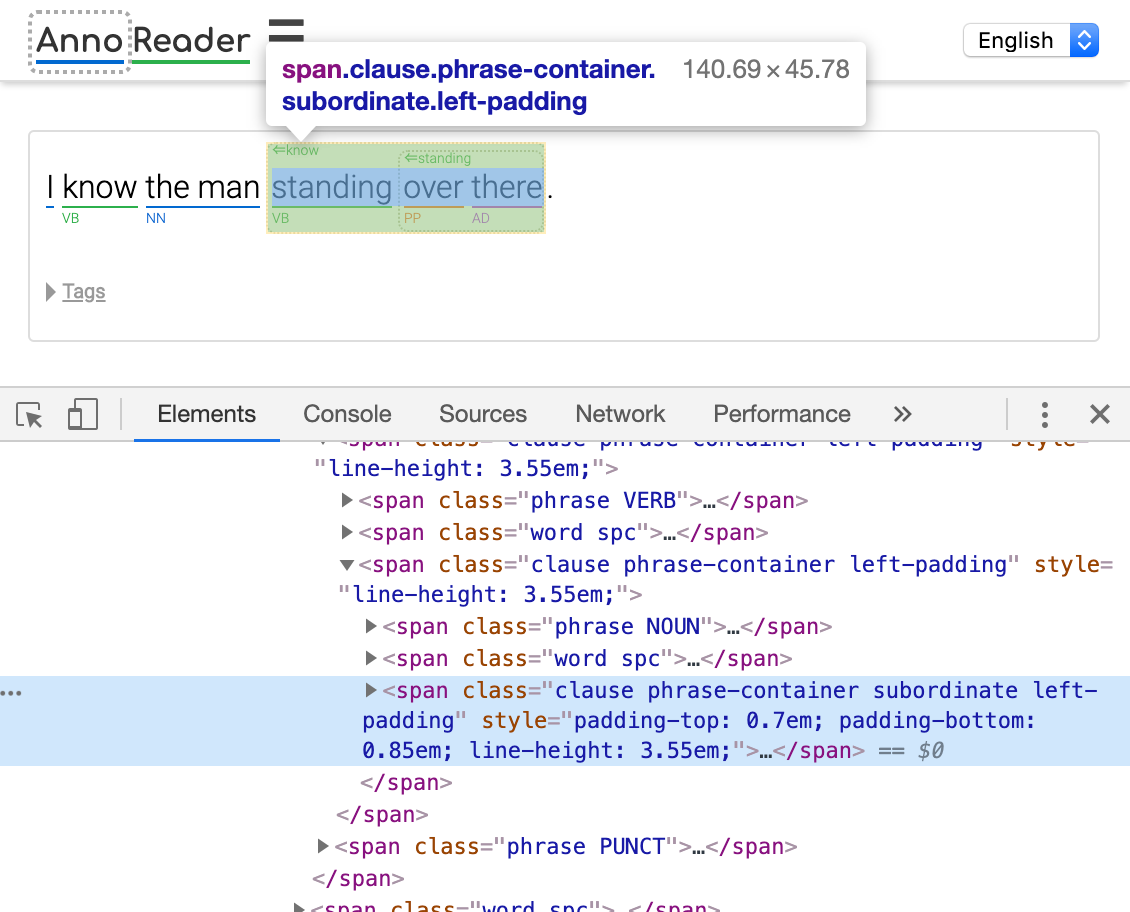This screenshot has height=912, width=1130.
Task: Click the Tags link
Action: click(x=84, y=292)
